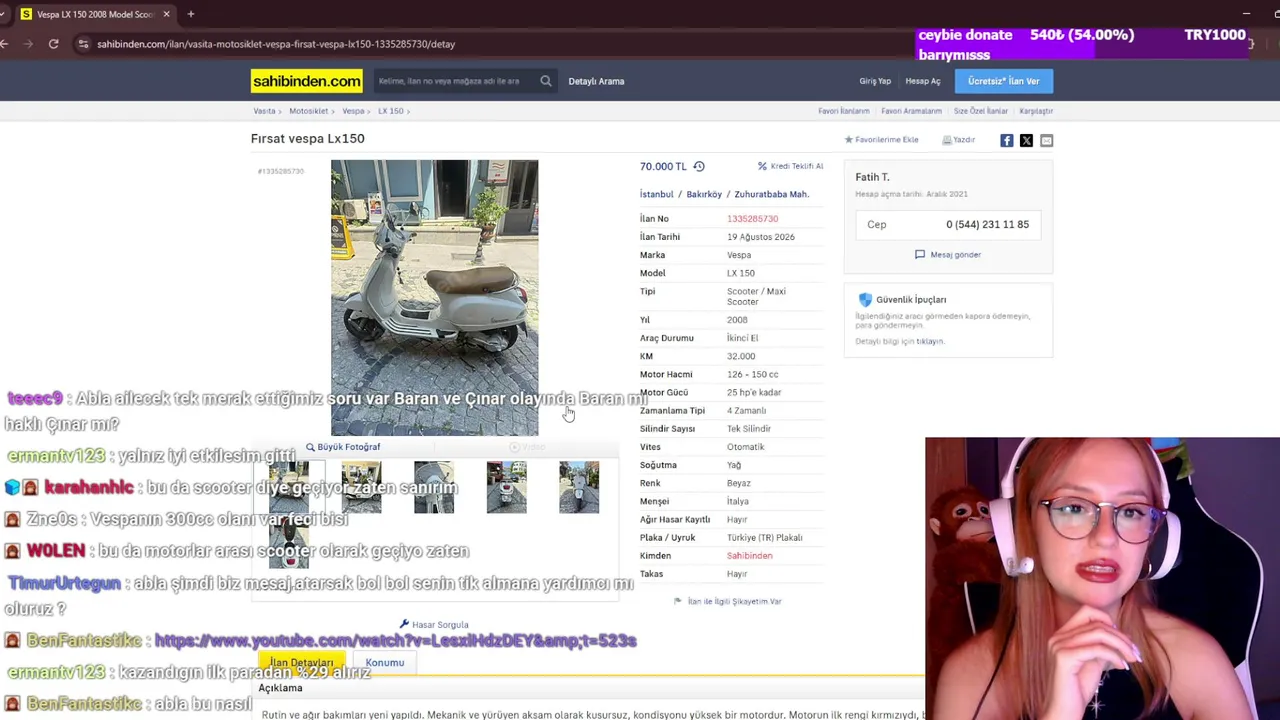The height and width of the screenshot is (720, 1280).
Task: Select the fifth photo thumbnail
Action: pyautogui.click(x=579, y=487)
